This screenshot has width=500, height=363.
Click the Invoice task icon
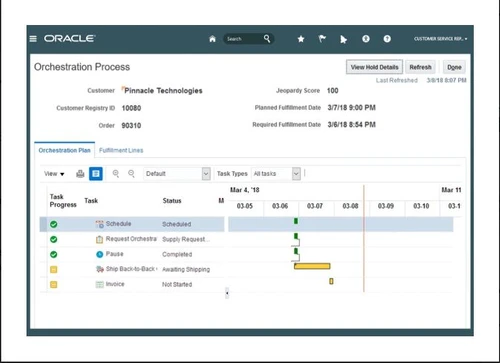[100, 284]
